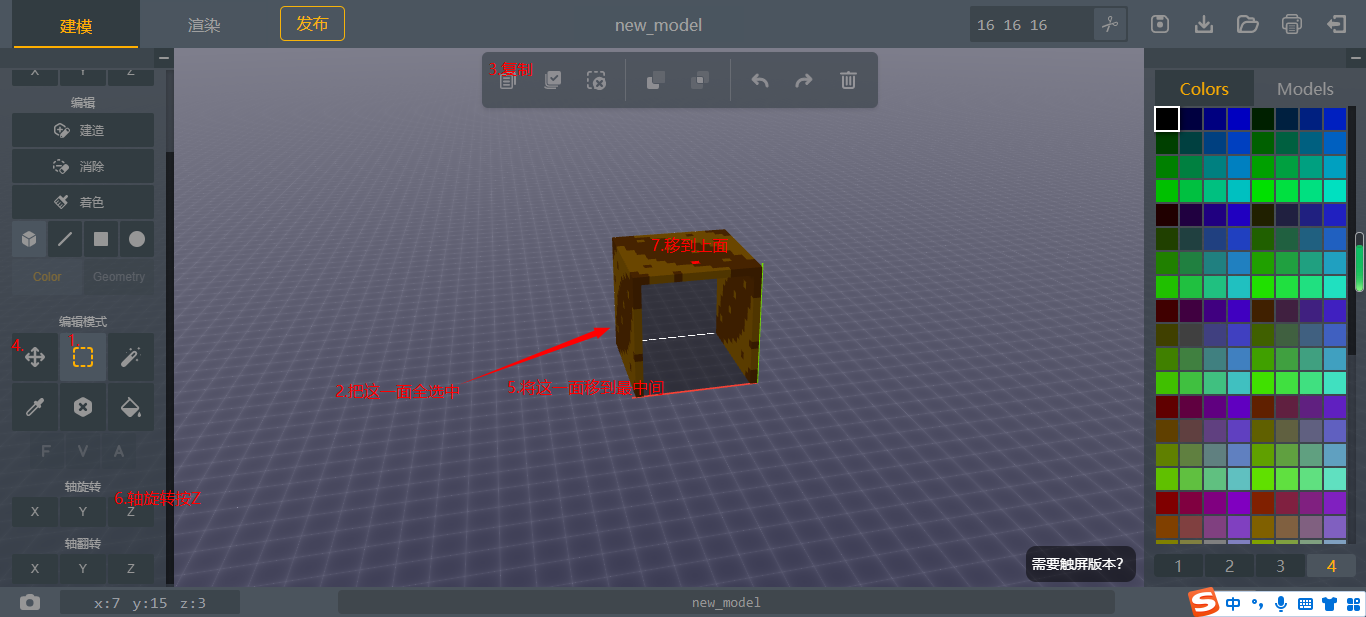The height and width of the screenshot is (617, 1366).
Task: Toggle the 中 Chinese input mode
Action: [x=1234, y=603]
